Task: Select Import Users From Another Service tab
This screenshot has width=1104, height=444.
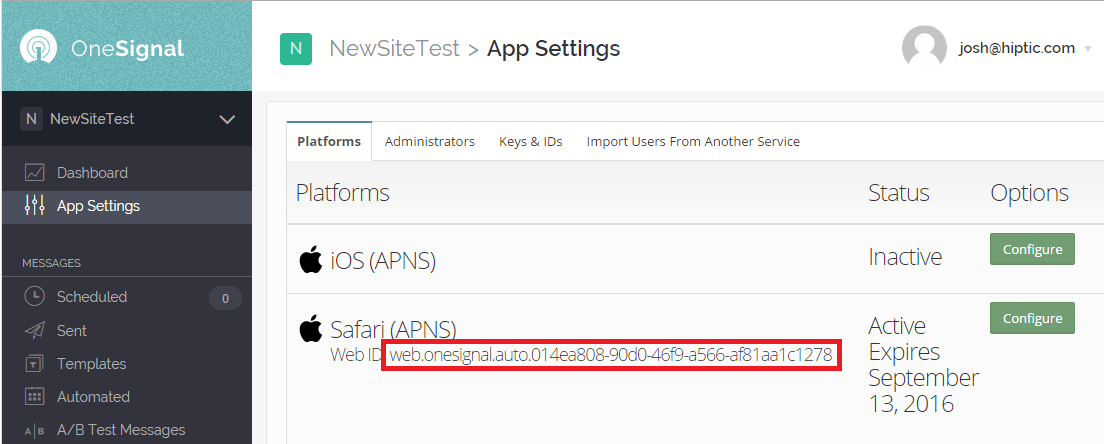Action: click(692, 142)
